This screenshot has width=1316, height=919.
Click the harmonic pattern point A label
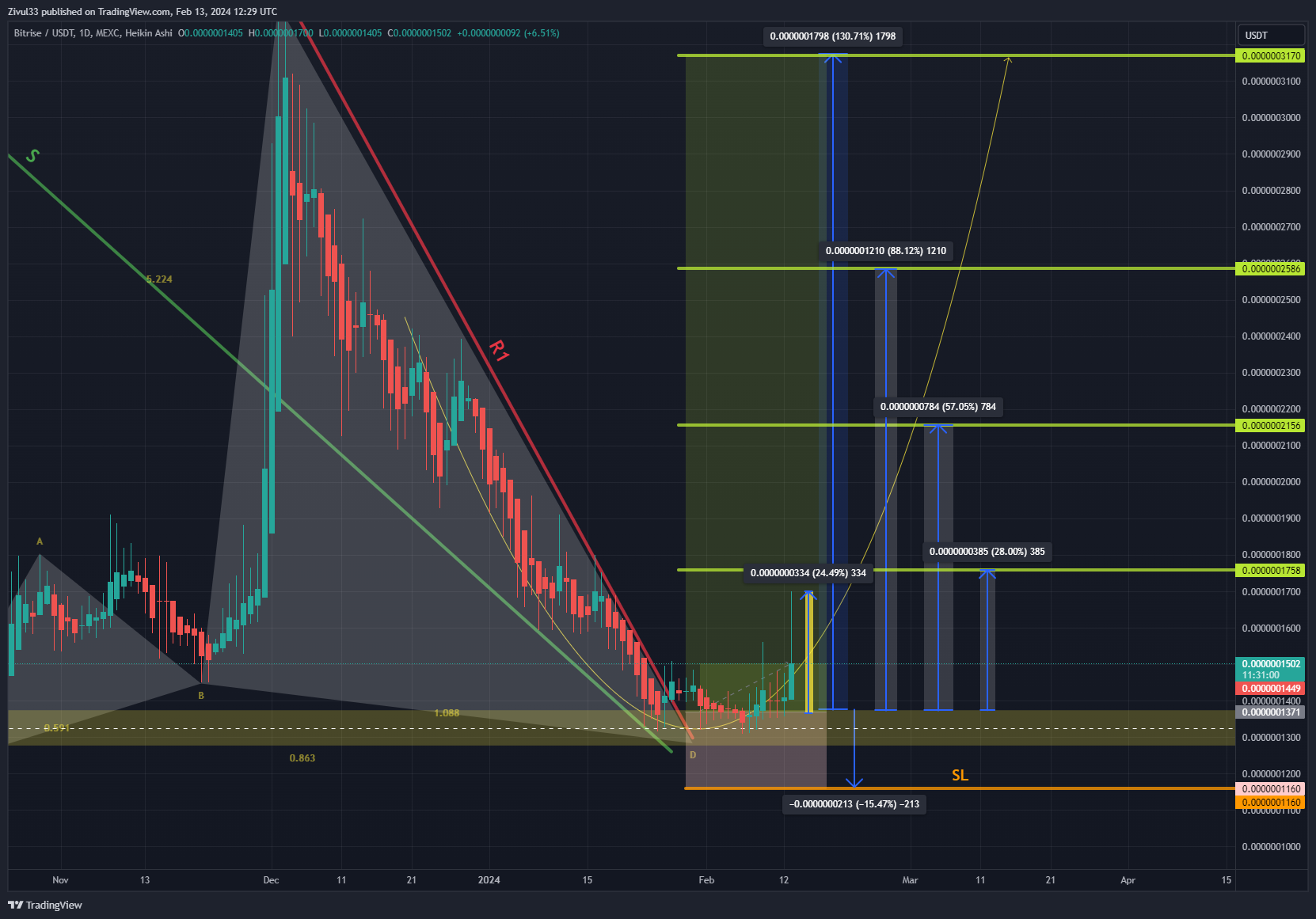pyautogui.click(x=40, y=541)
